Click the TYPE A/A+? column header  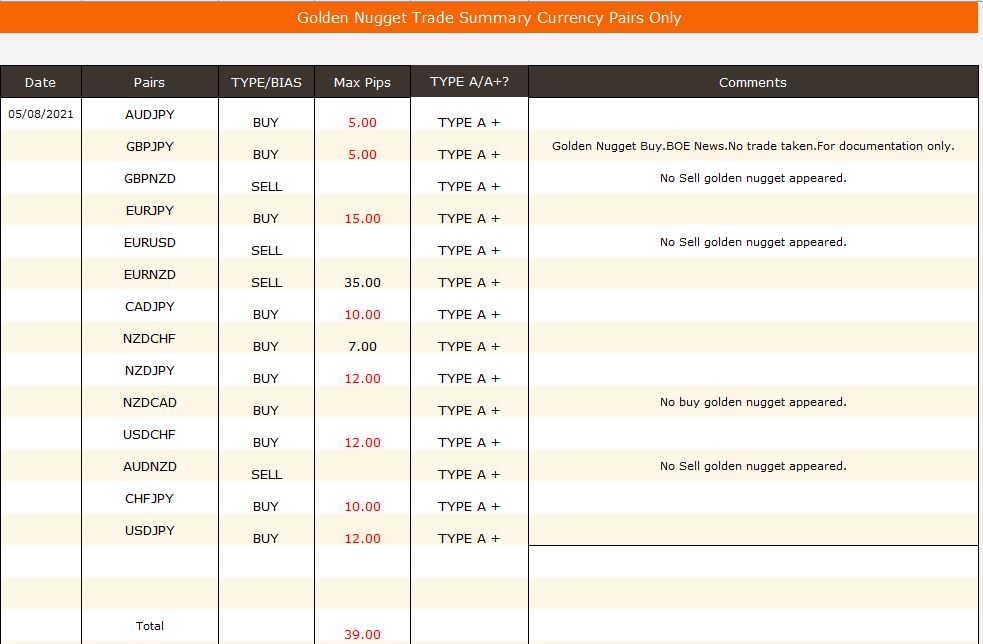470,82
